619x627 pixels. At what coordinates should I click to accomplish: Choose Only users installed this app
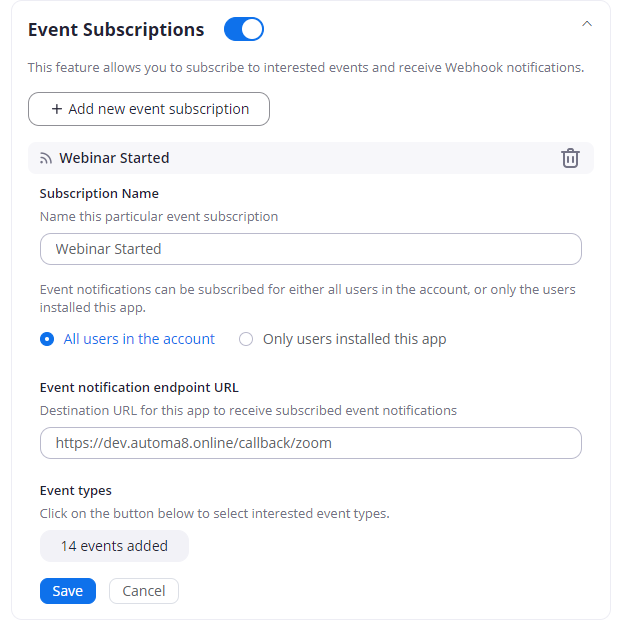(246, 339)
